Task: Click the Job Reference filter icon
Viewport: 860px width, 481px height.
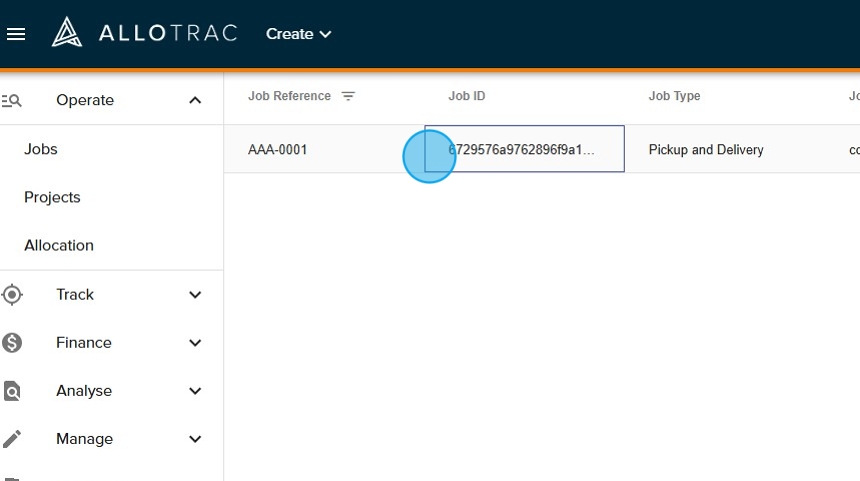Action: [348, 96]
